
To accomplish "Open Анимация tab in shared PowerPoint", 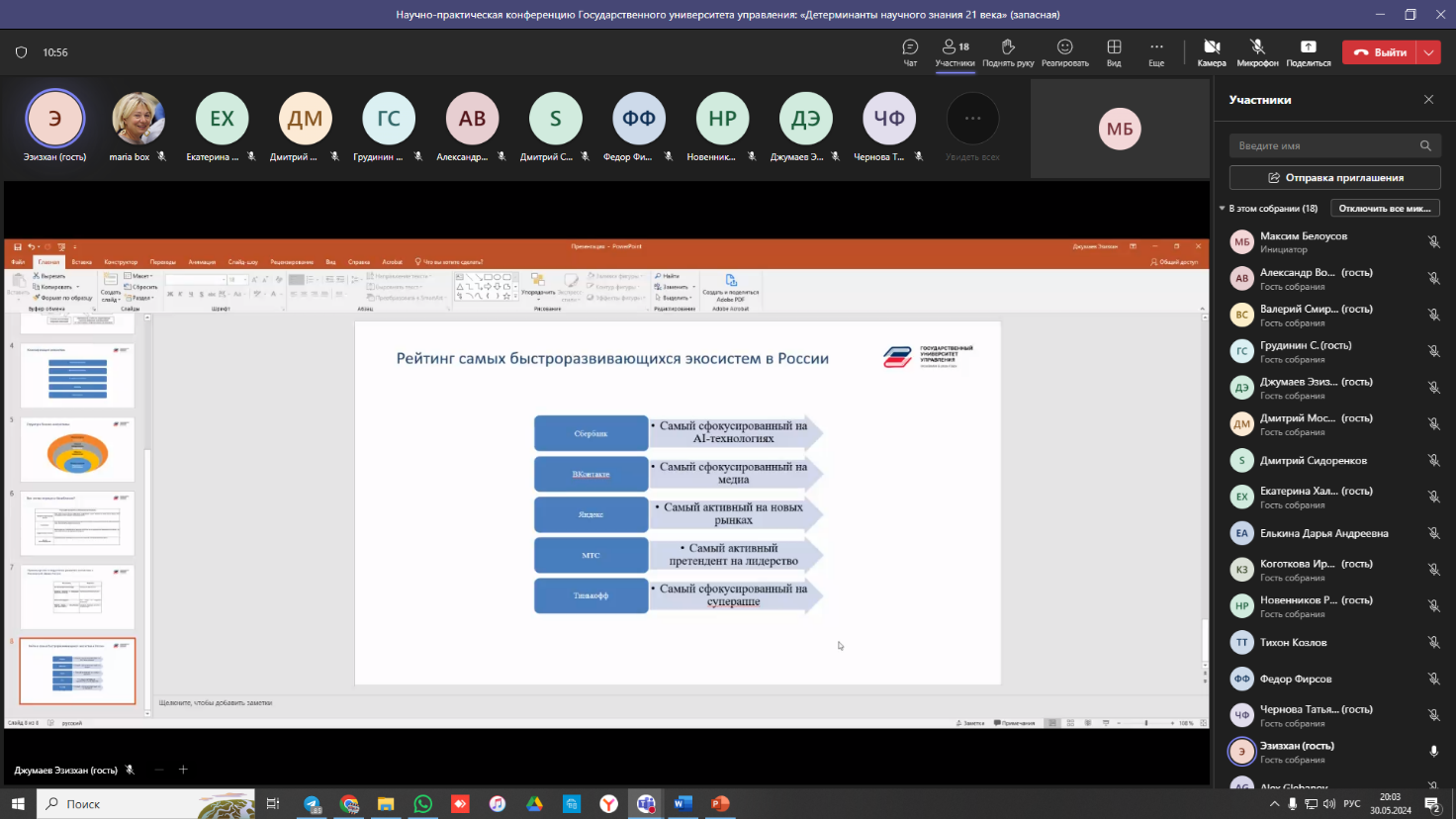I will click(x=202, y=262).
